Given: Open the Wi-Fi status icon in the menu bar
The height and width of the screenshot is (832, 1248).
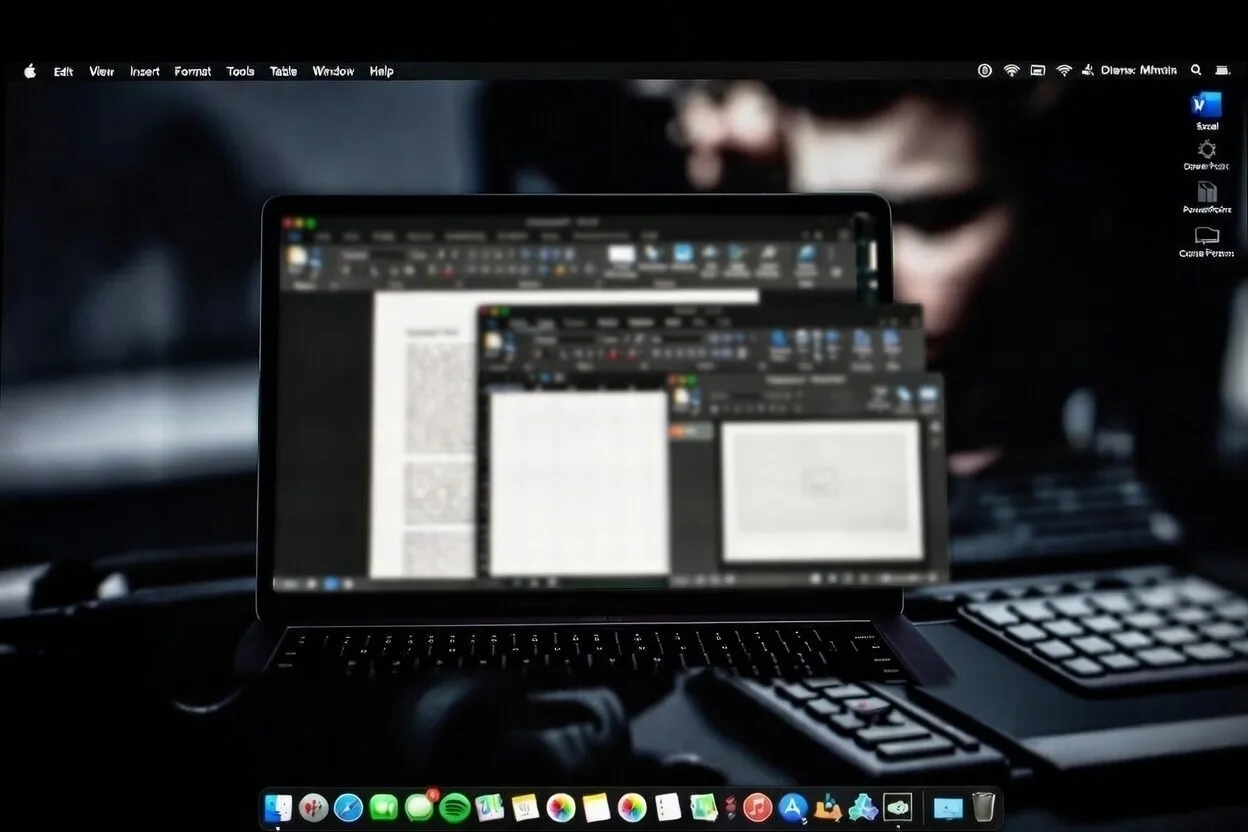Looking at the screenshot, I should coord(1011,70).
